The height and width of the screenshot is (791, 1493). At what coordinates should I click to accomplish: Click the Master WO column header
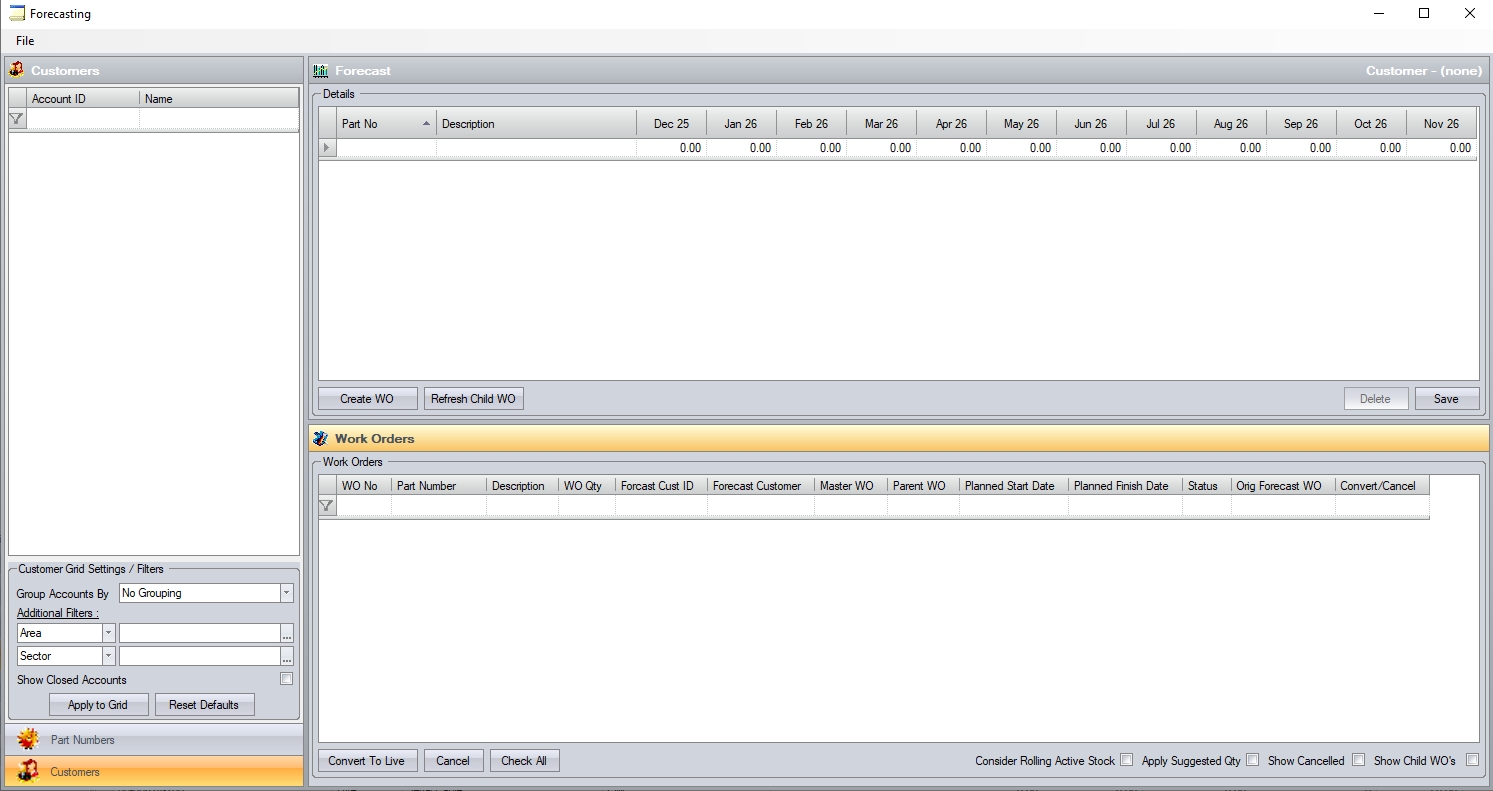(851, 486)
